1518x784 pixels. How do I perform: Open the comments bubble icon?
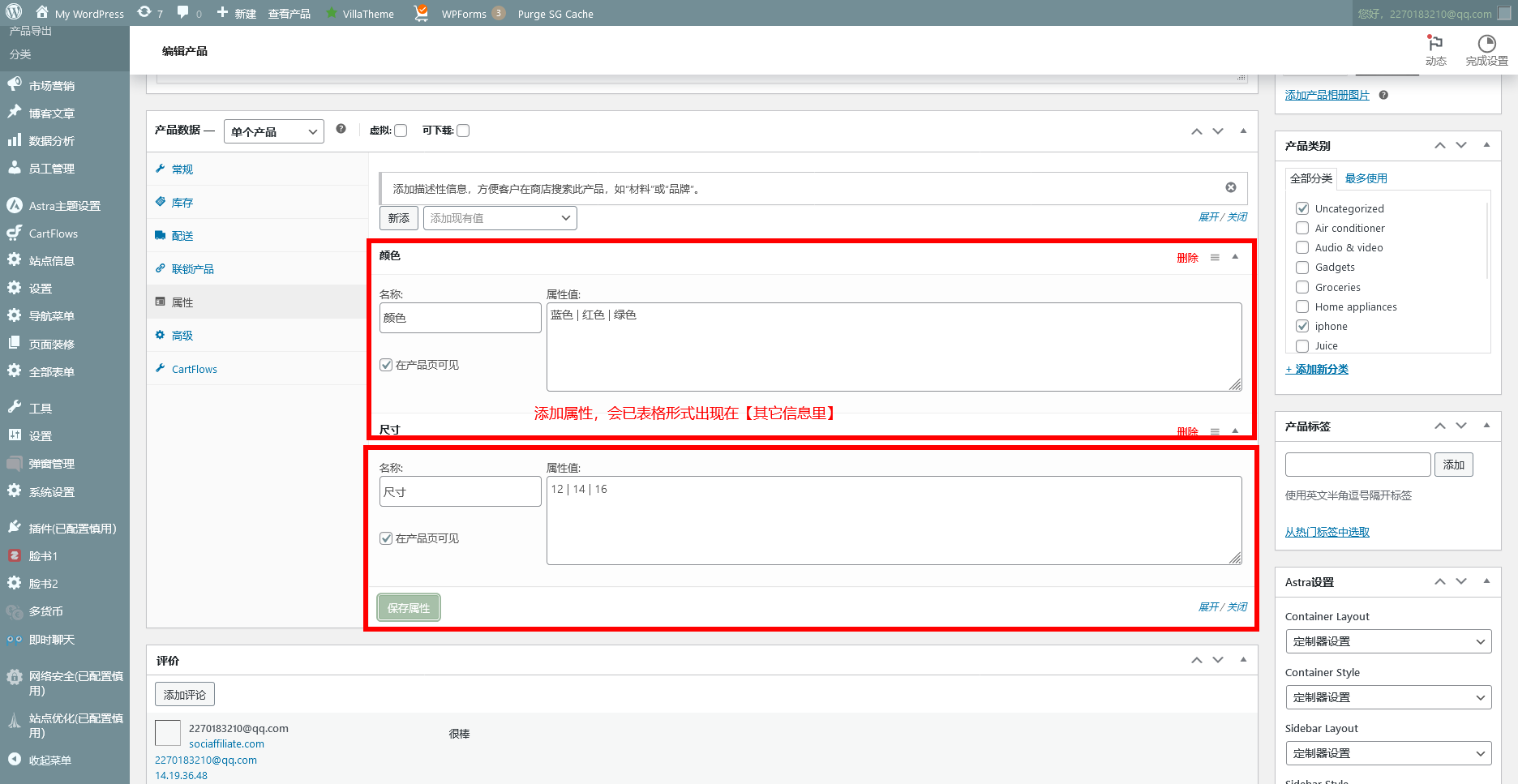(x=183, y=13)
